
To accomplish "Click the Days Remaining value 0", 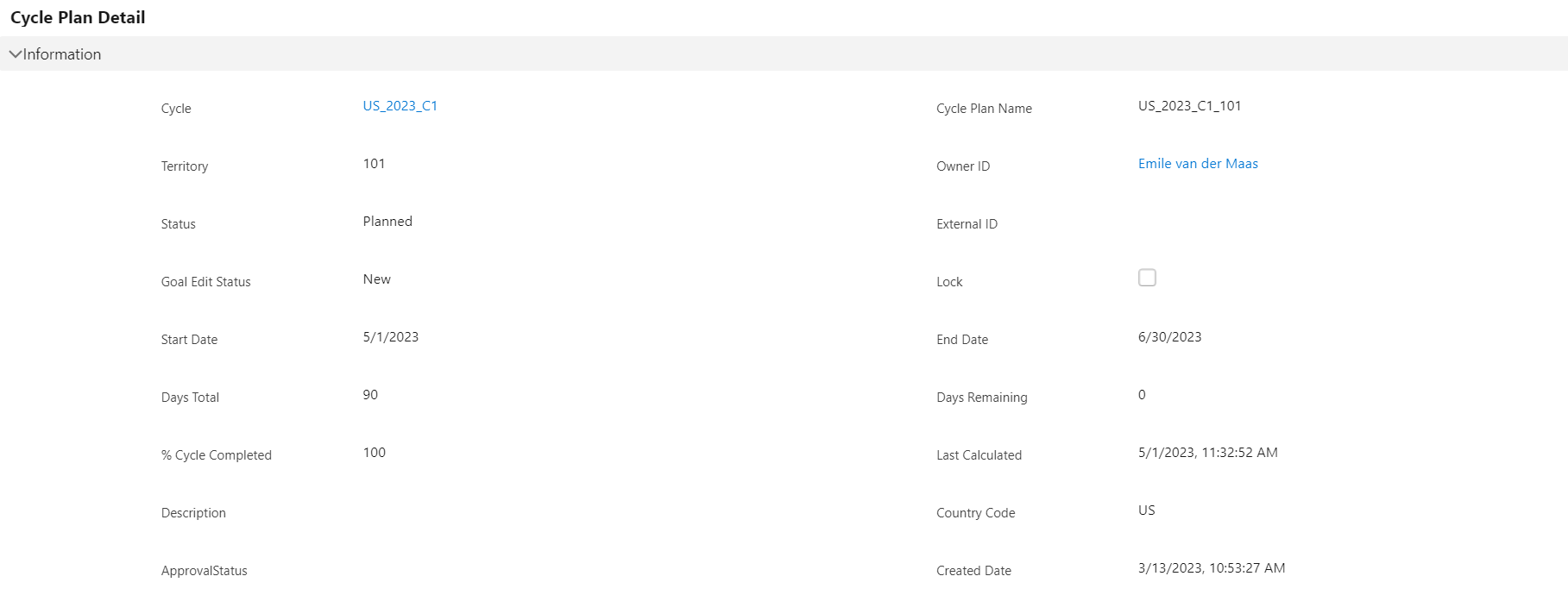I will tap(1141, 394).
